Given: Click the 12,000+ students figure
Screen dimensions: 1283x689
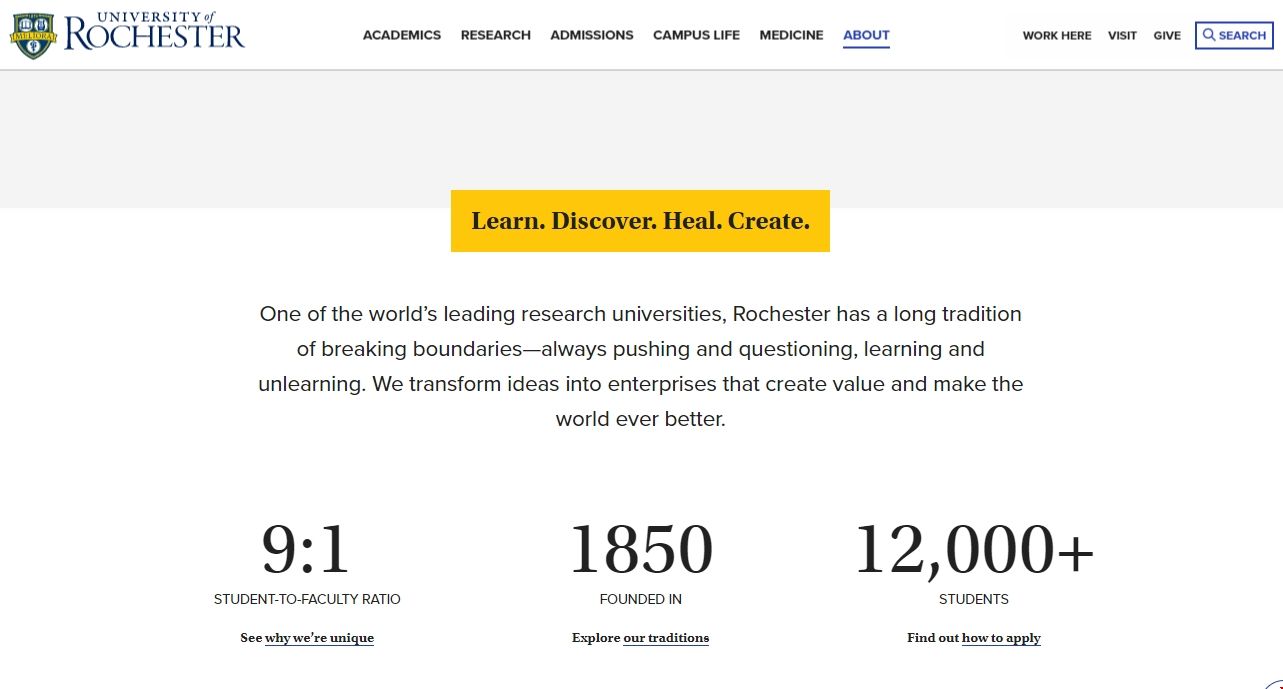Looking at the screenshot, I should tap(973, 550).
